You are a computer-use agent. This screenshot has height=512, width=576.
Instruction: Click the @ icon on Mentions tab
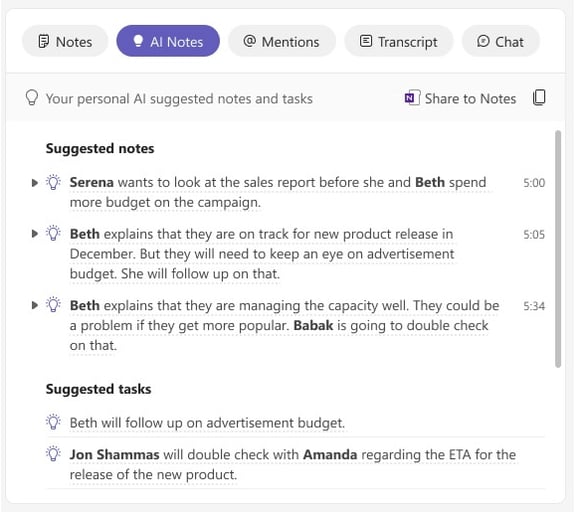coord(250,41)
